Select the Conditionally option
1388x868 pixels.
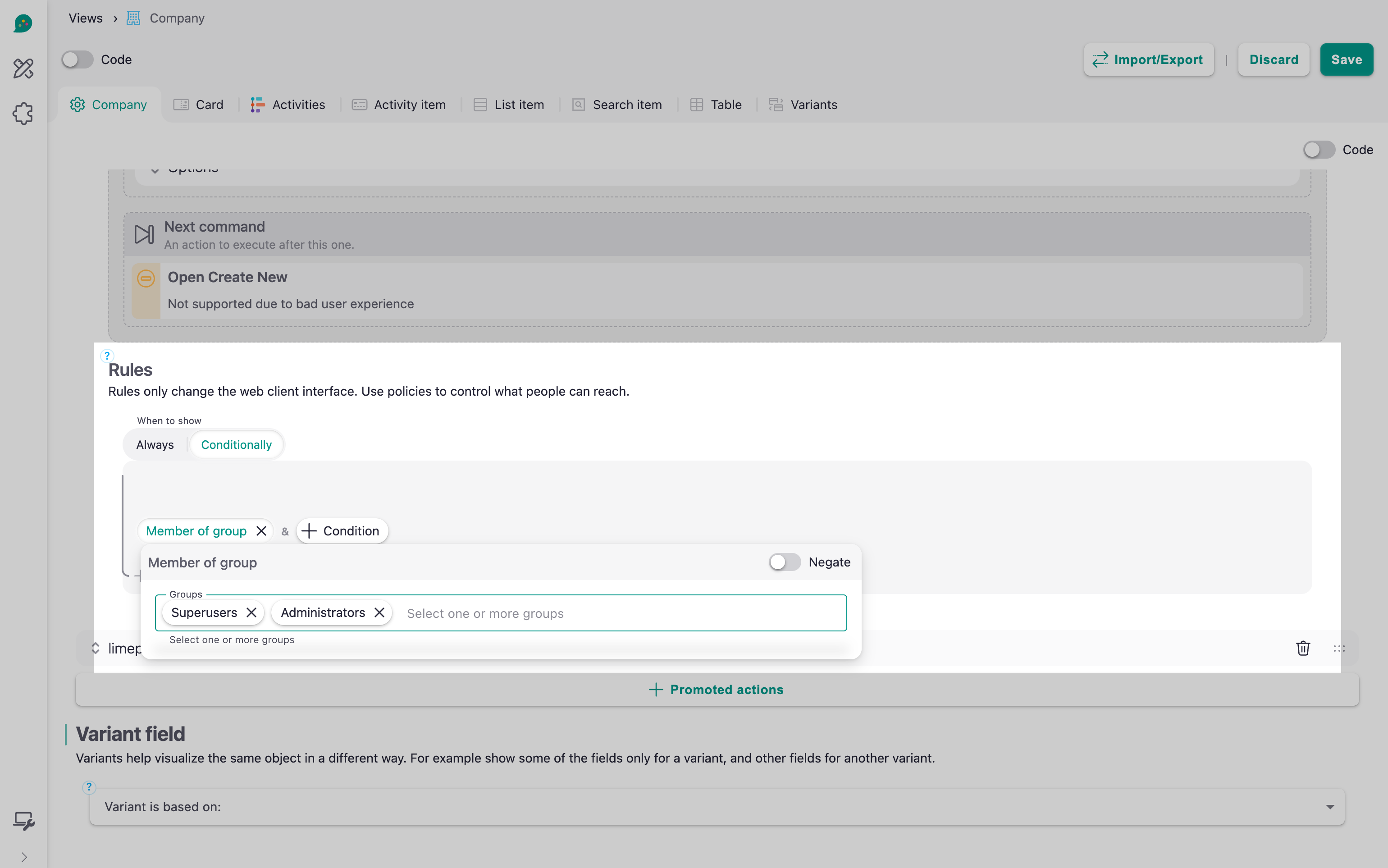237,445
